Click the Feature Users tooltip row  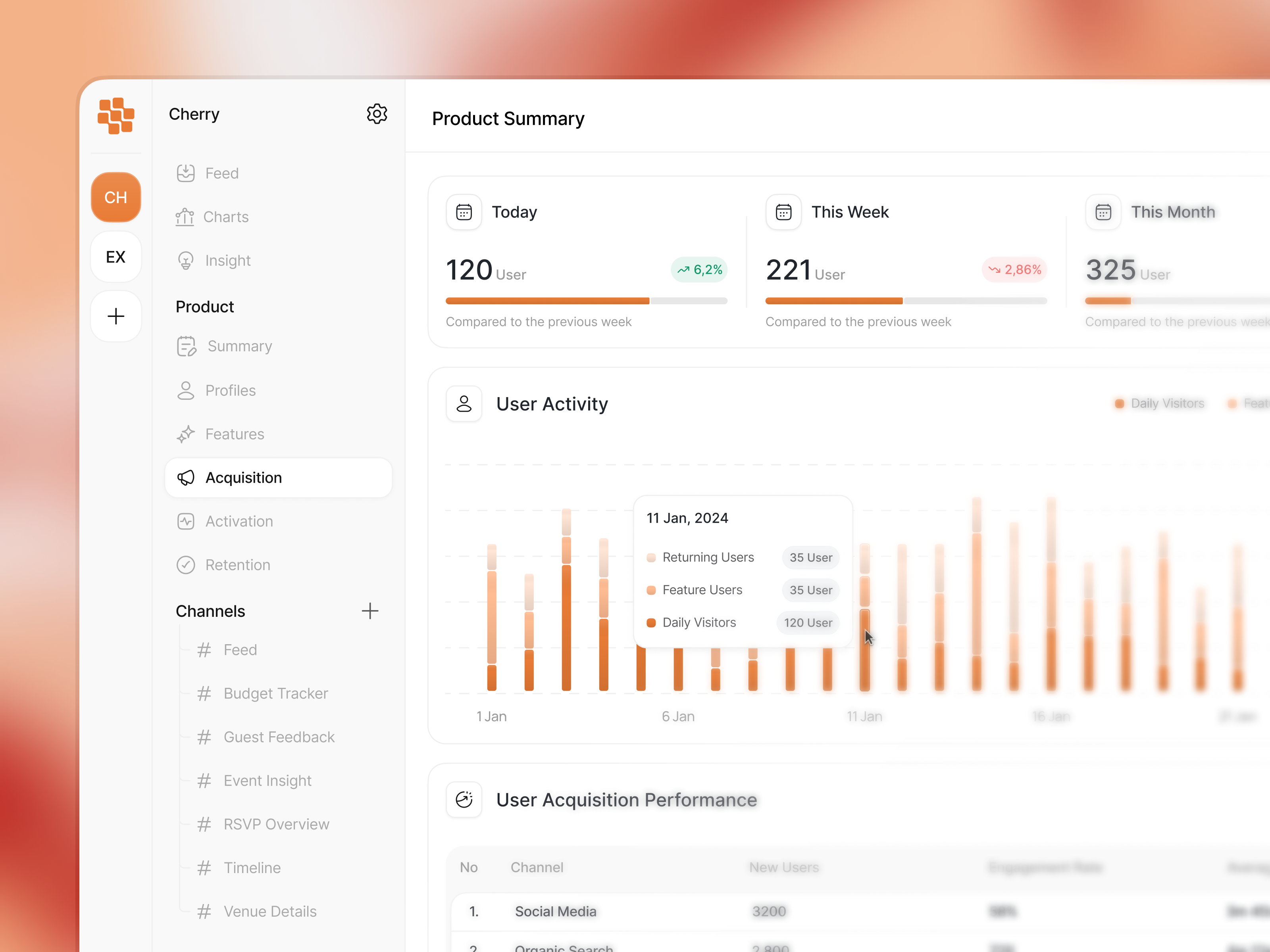743,590
